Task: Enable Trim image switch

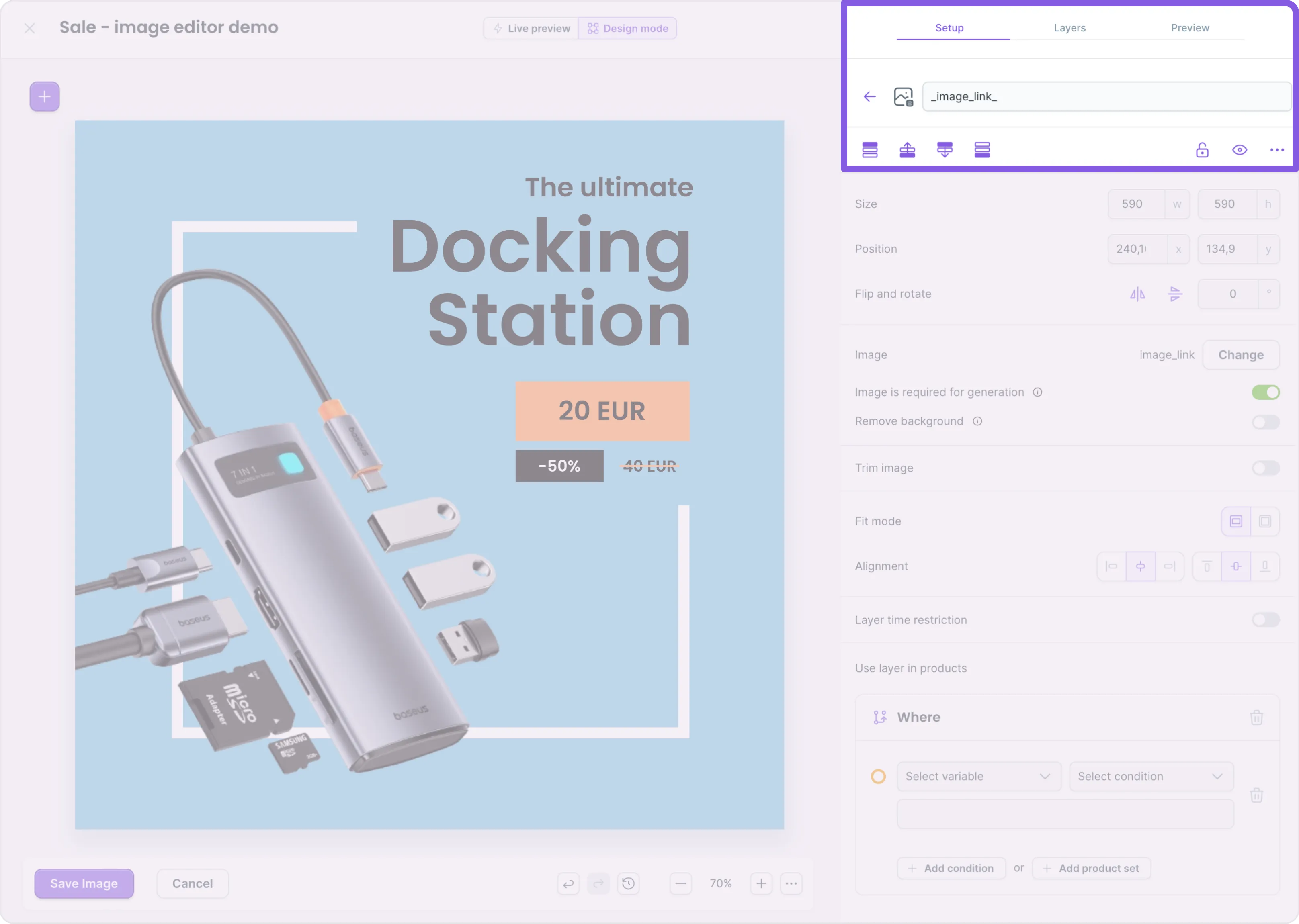Action: point(1265,468)
